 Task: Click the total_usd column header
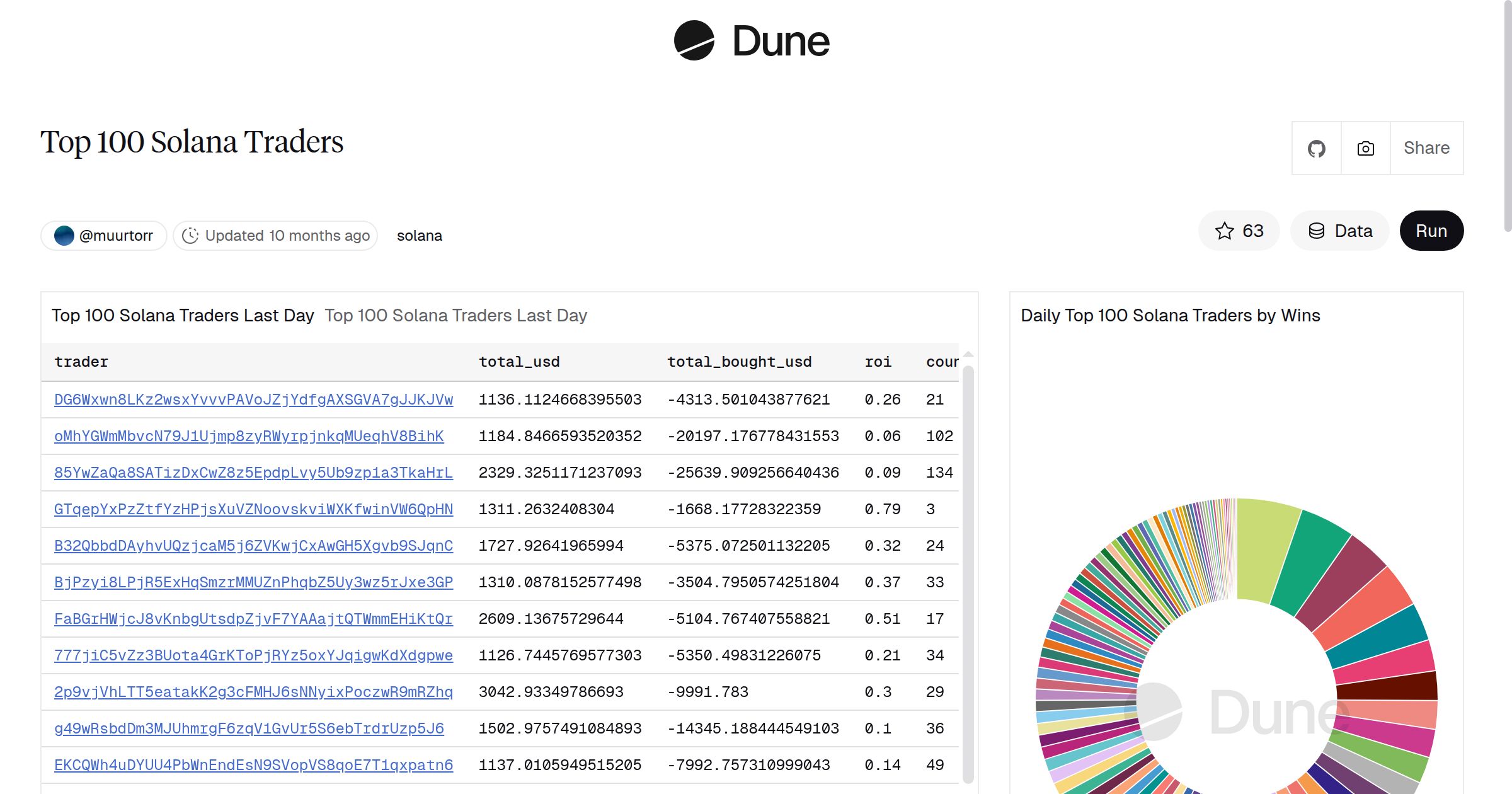518,361
